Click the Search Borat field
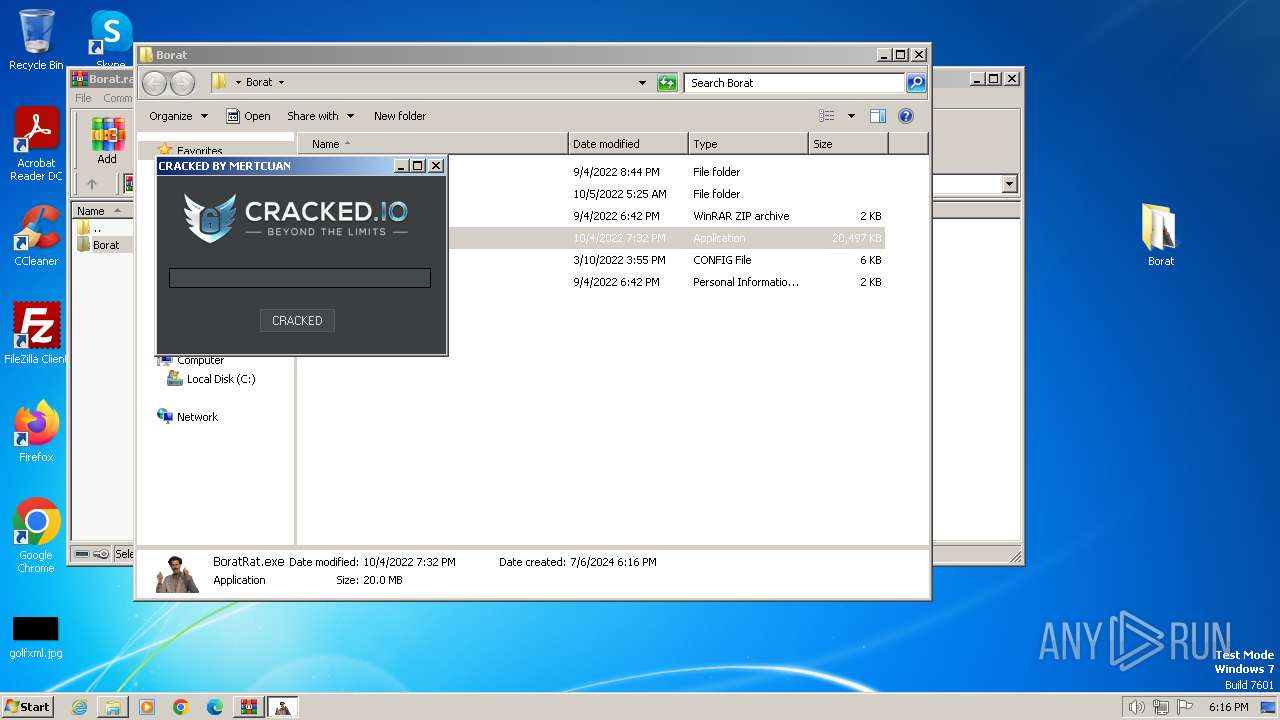Viewport: 1280px width, 720px height. coord(795,83)
